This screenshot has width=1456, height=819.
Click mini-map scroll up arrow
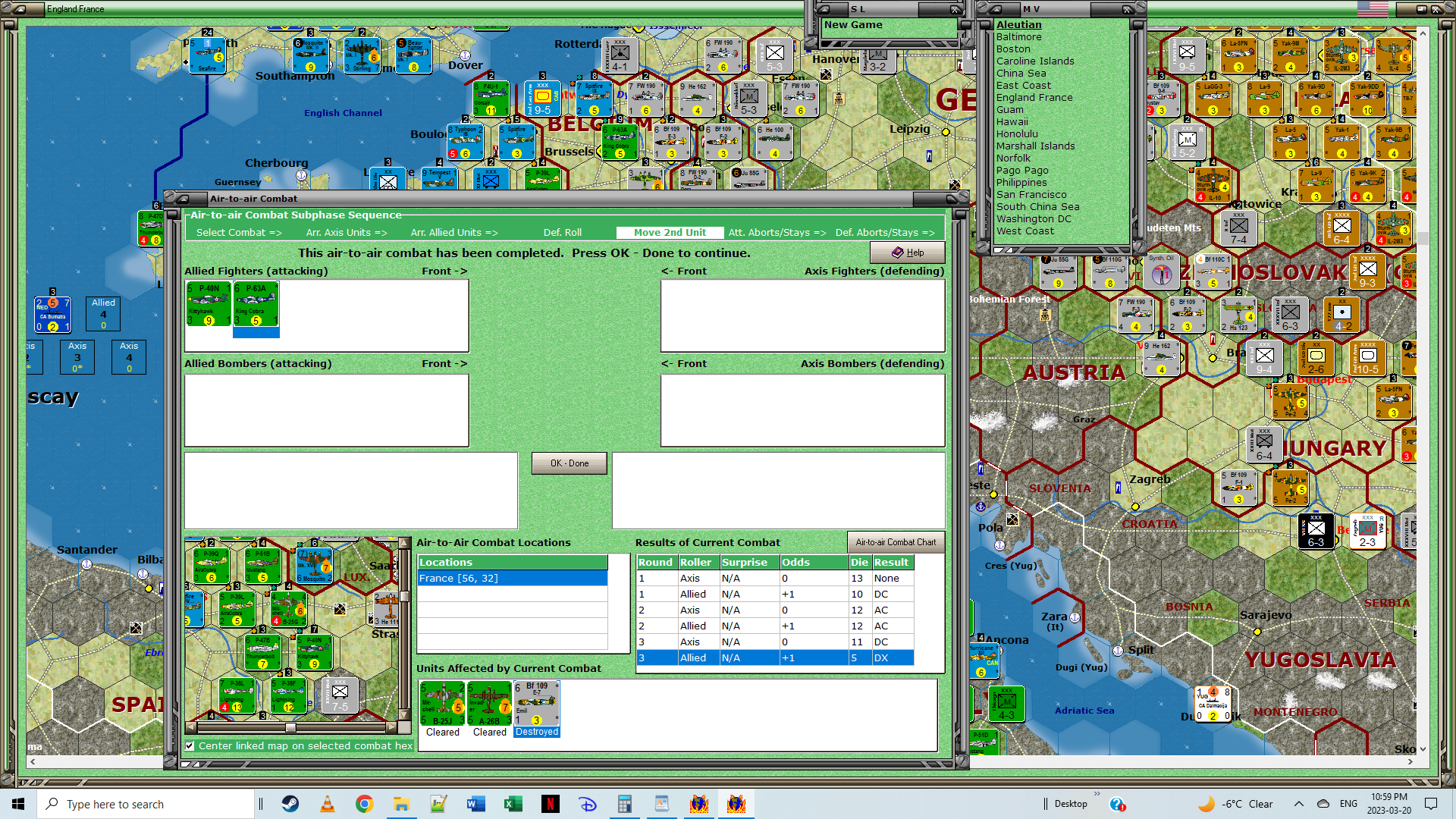point(404,543)
